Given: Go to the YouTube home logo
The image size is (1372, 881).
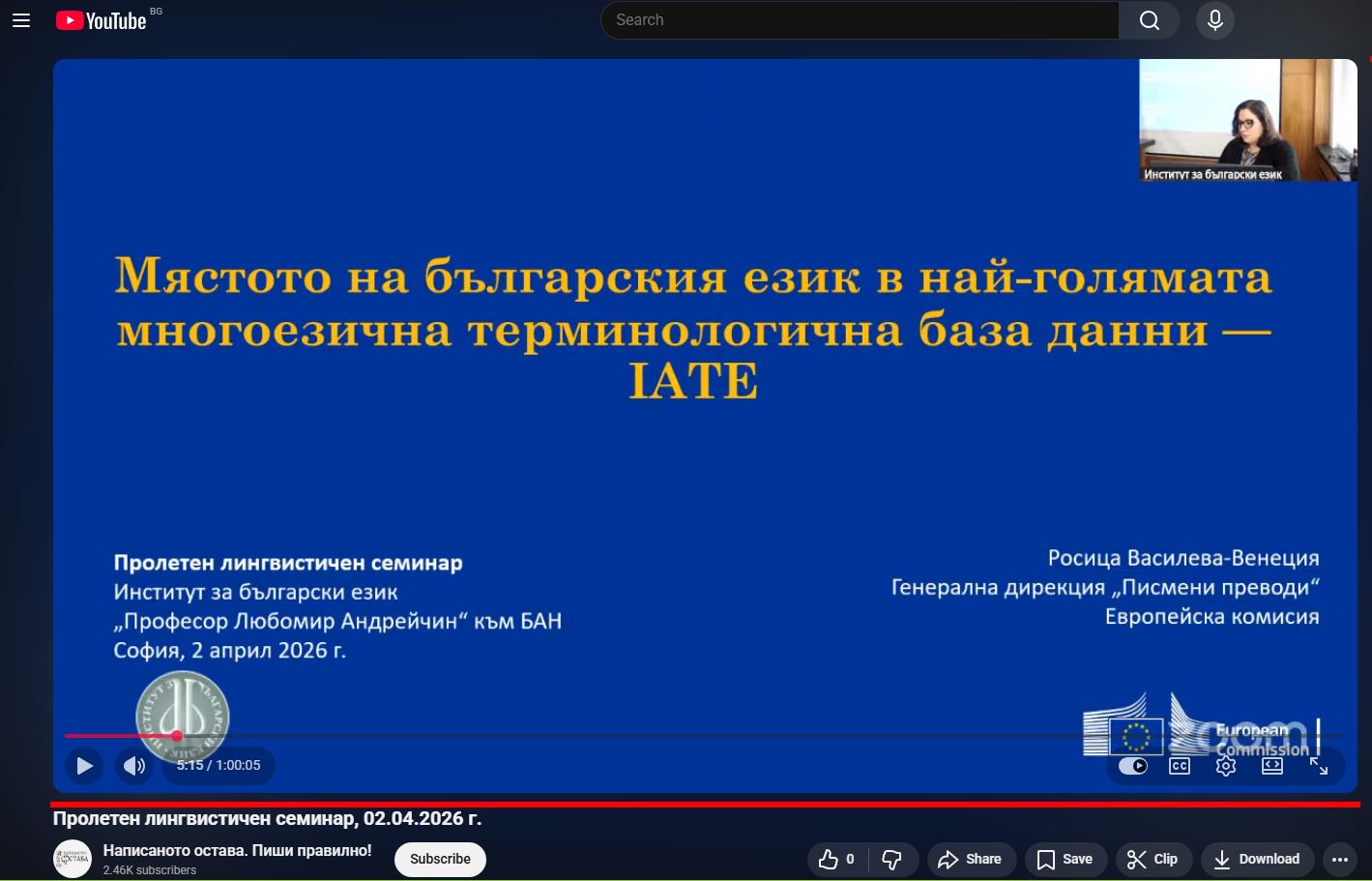Looking at the screenshot, I should tap(101, 20).
